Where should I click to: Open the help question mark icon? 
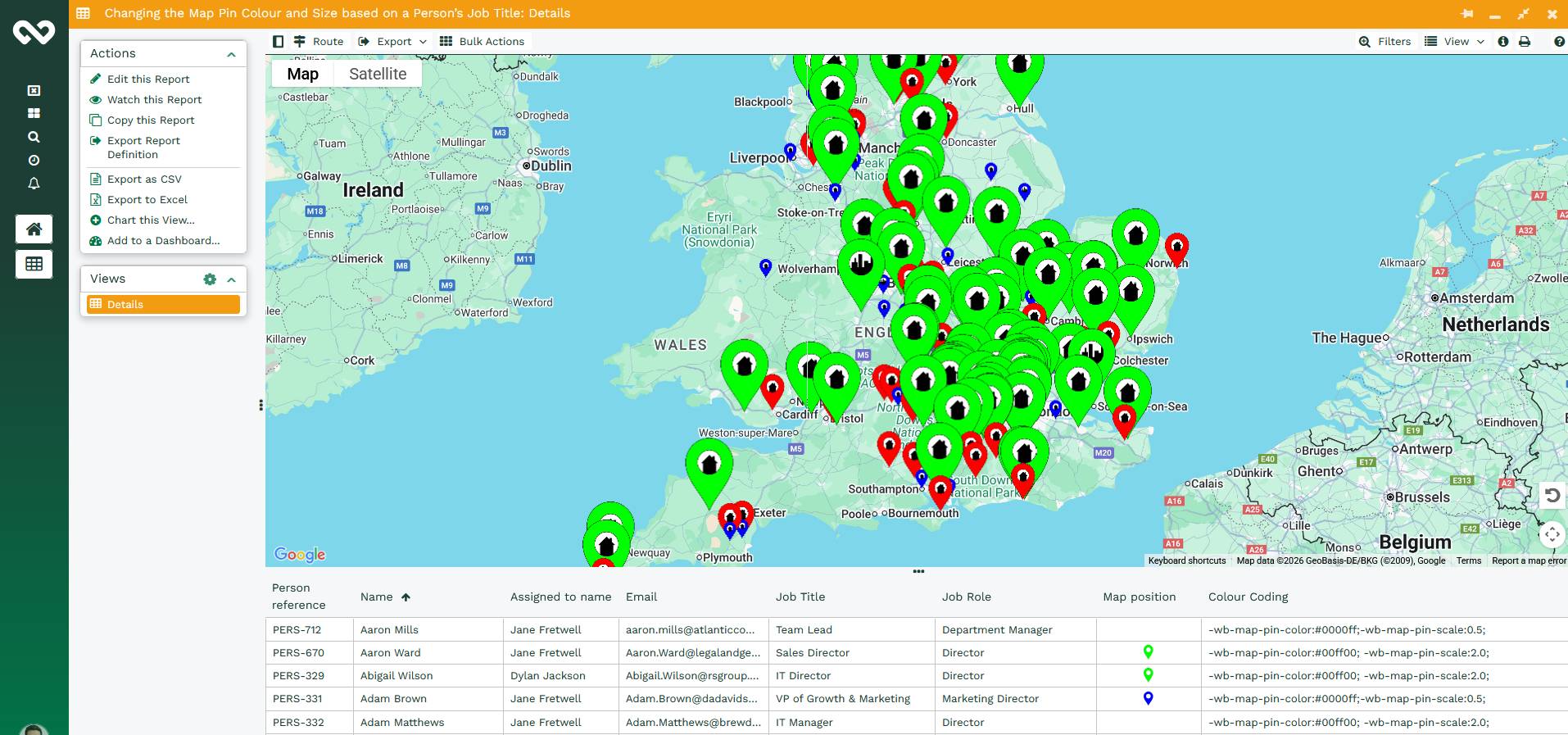tap(1559, 42)
